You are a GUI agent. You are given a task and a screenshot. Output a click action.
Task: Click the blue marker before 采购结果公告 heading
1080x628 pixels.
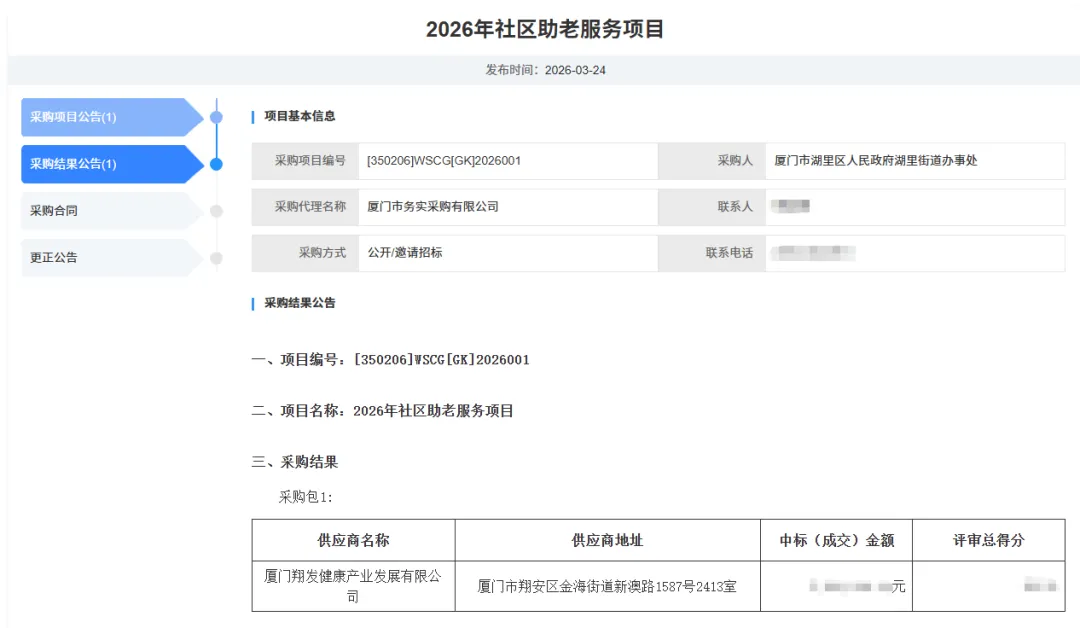tap(253, 302)
